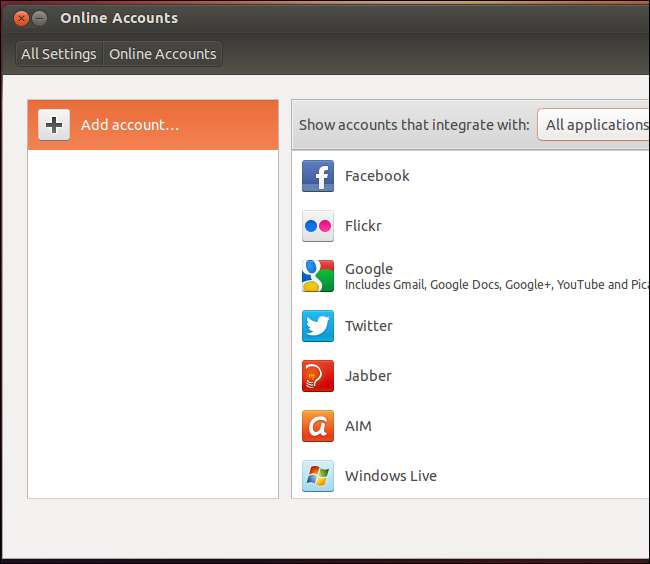
Task: Go to All Settings
Action: 59,54
